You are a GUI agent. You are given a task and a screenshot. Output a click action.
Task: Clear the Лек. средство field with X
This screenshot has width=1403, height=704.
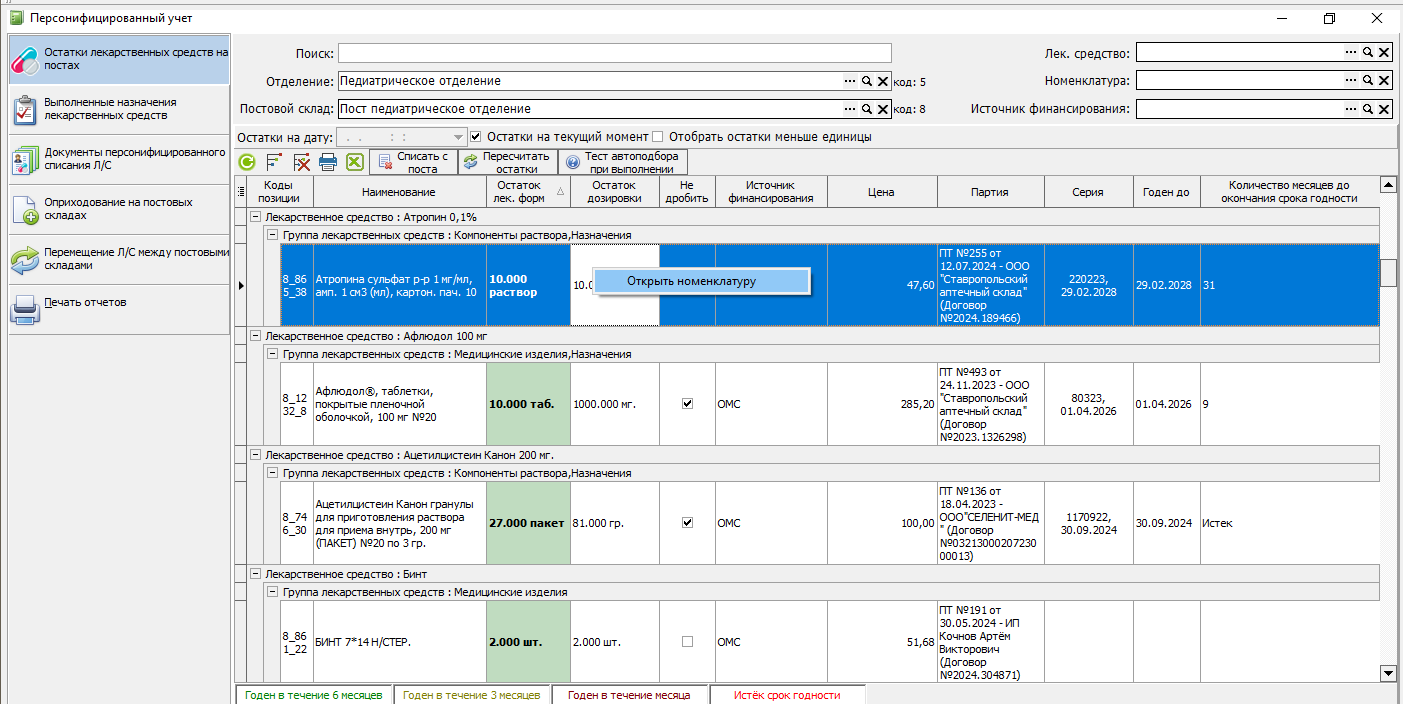[1385, 53]
